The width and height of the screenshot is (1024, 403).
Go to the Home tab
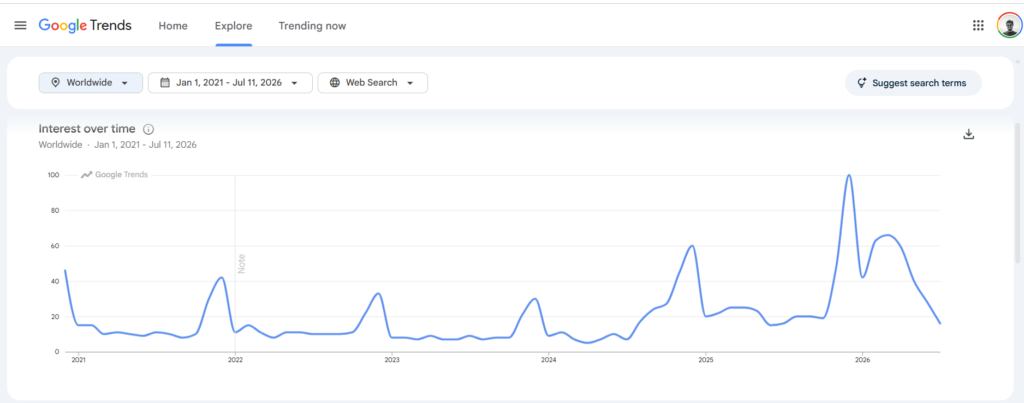pyautogui.click(x=173, y=26)
